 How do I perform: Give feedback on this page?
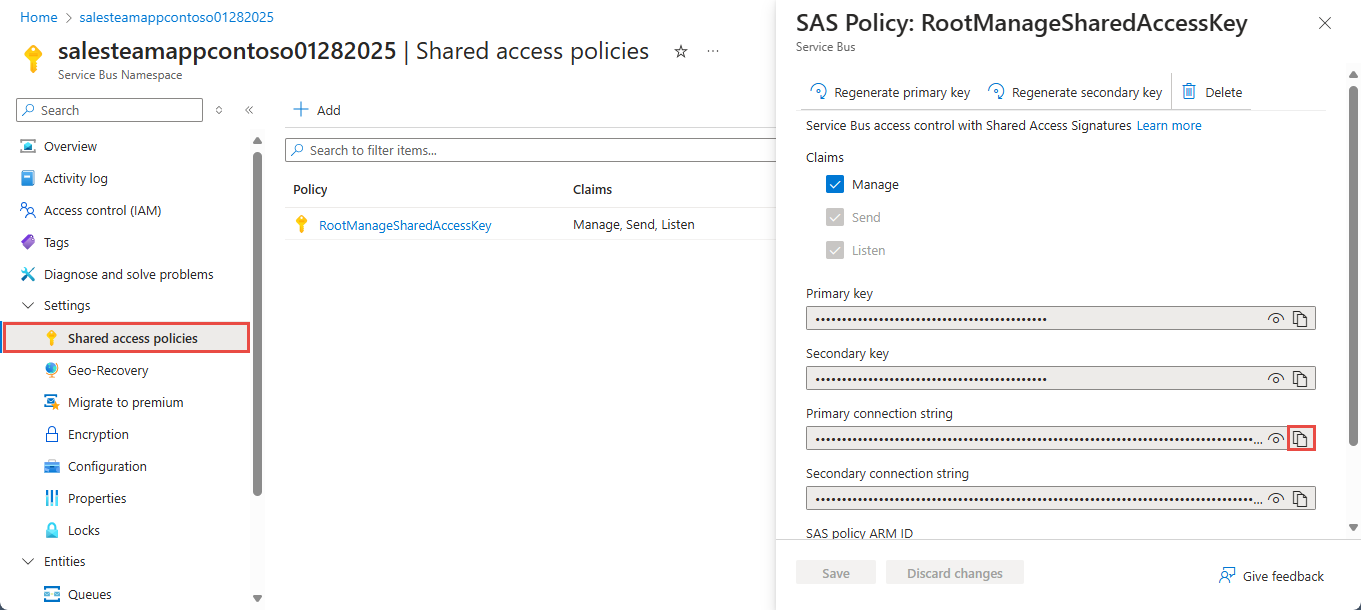1271,576
